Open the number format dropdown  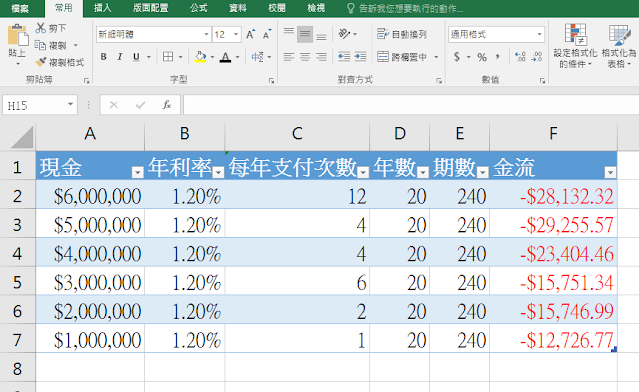pos(539,34)
